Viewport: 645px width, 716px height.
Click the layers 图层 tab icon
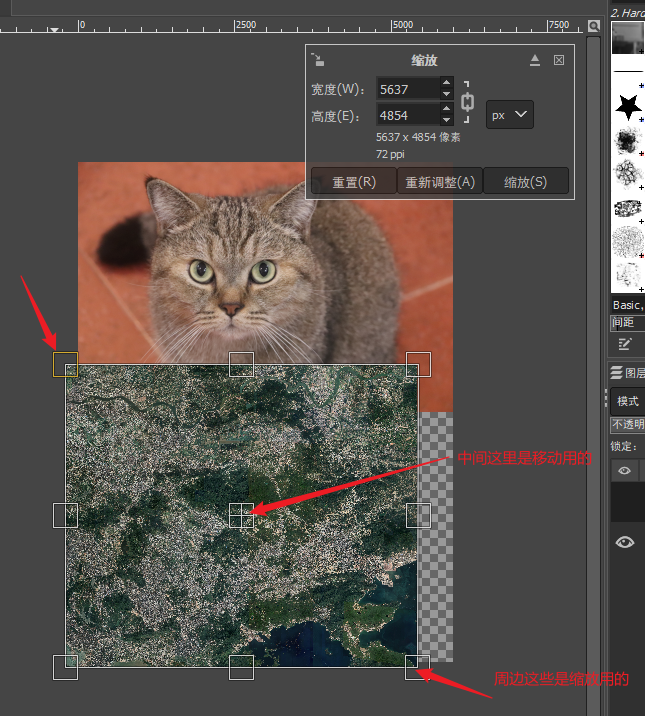(x=617, y=373)
